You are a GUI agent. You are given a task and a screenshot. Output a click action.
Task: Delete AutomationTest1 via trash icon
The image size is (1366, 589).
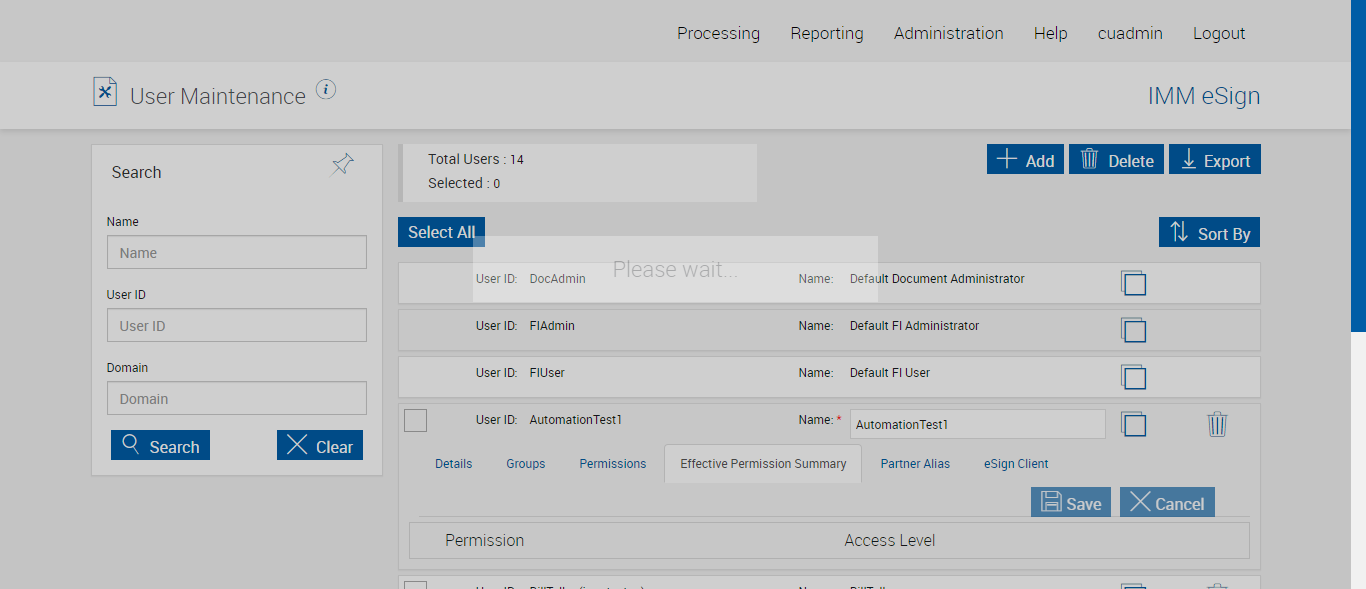[1217, 424]
